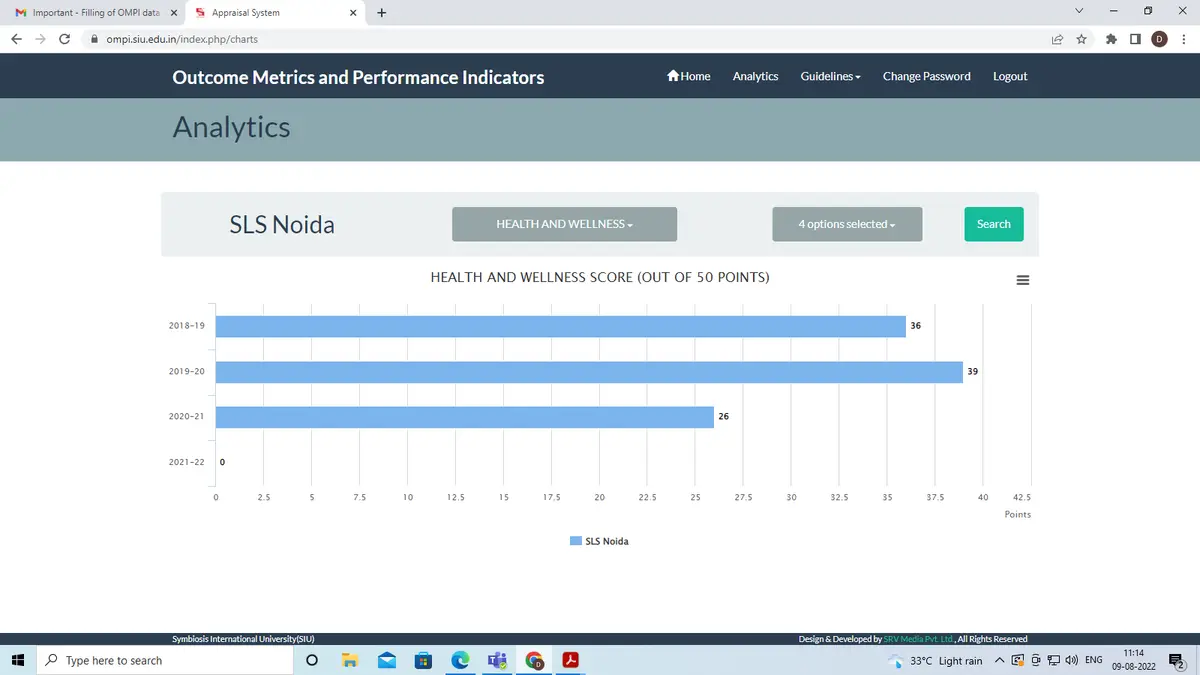1200x675 pixels.
Task: Share this page using the share icon
Action: pyautogui.click(x=1057, y=39)
